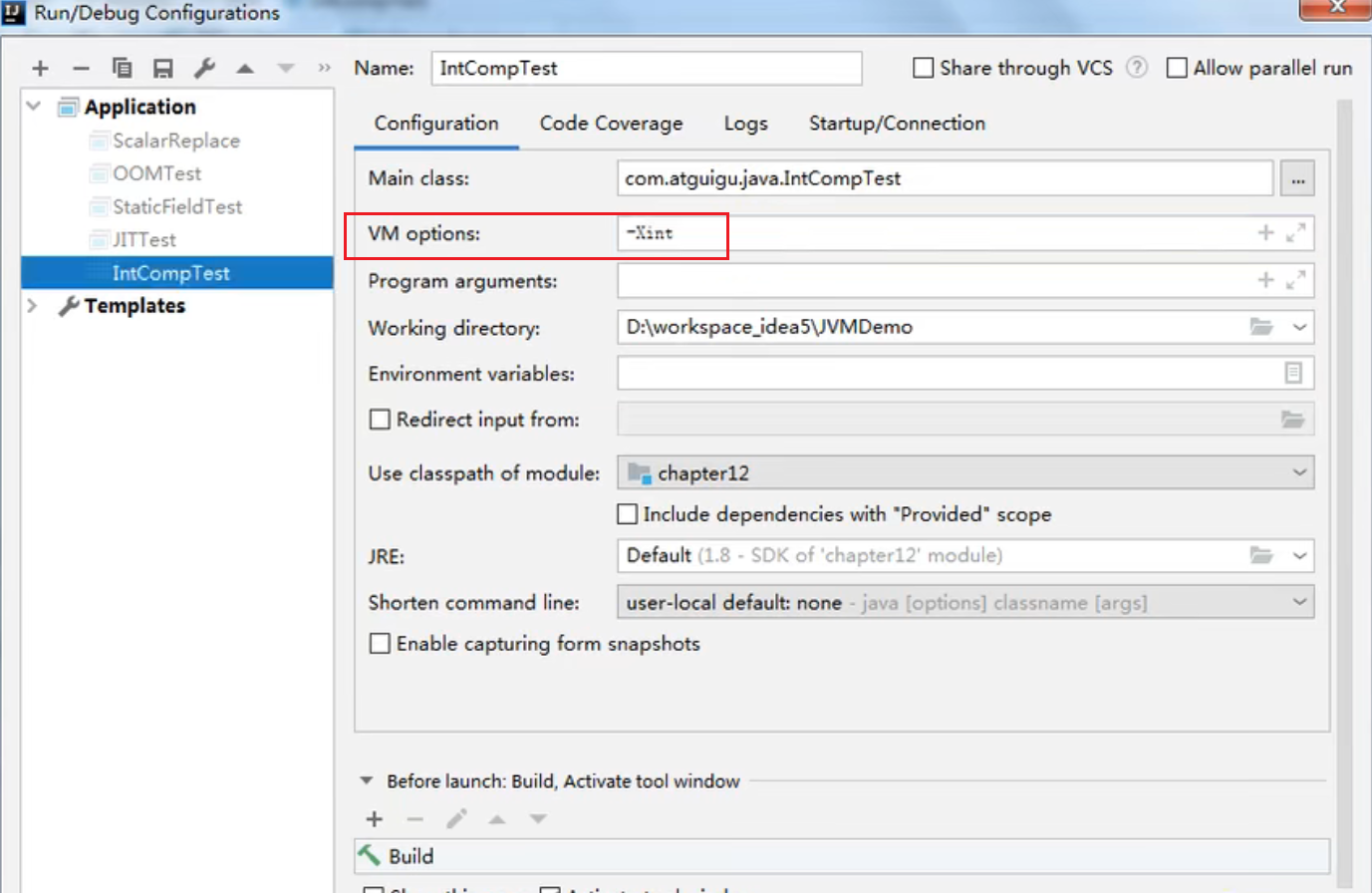The height and width of the screenshot is (893, 1372).
Task: Open edit defaults with the wrench icon
Action: (204, 68)
